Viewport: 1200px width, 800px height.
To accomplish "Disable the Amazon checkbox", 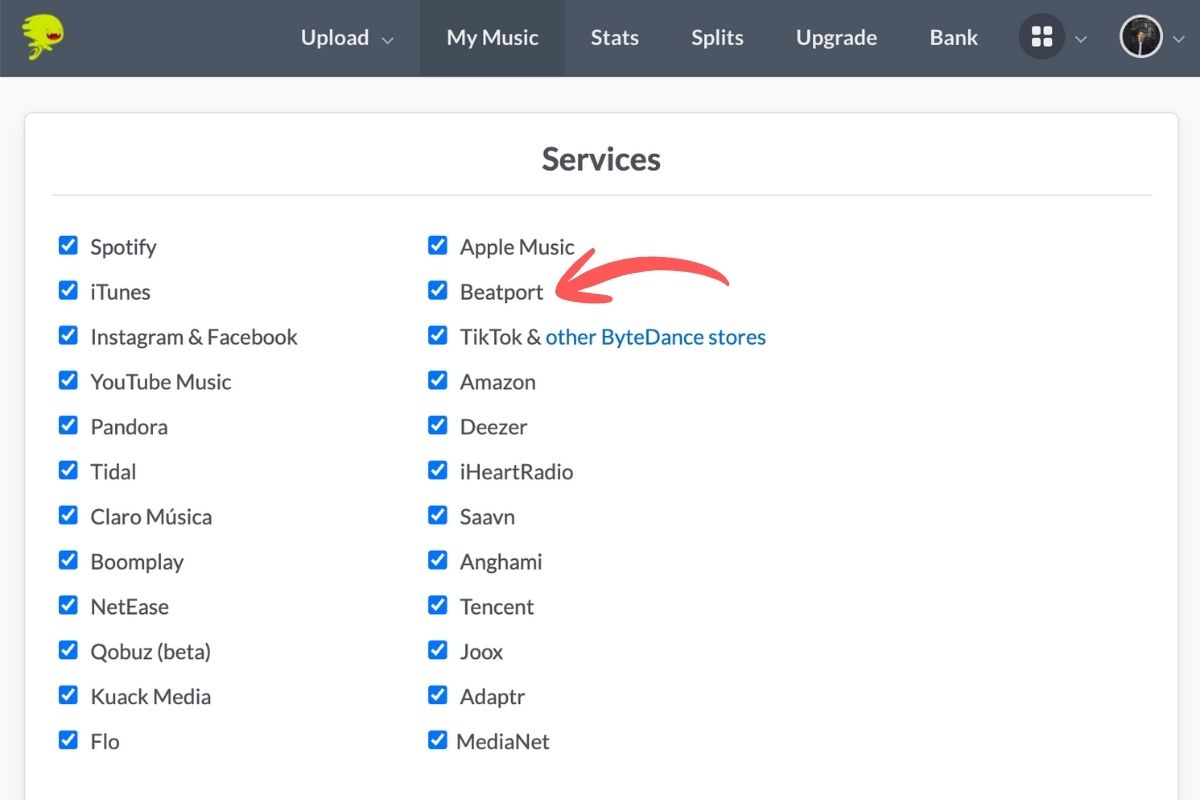I will (x=437, y=380).
